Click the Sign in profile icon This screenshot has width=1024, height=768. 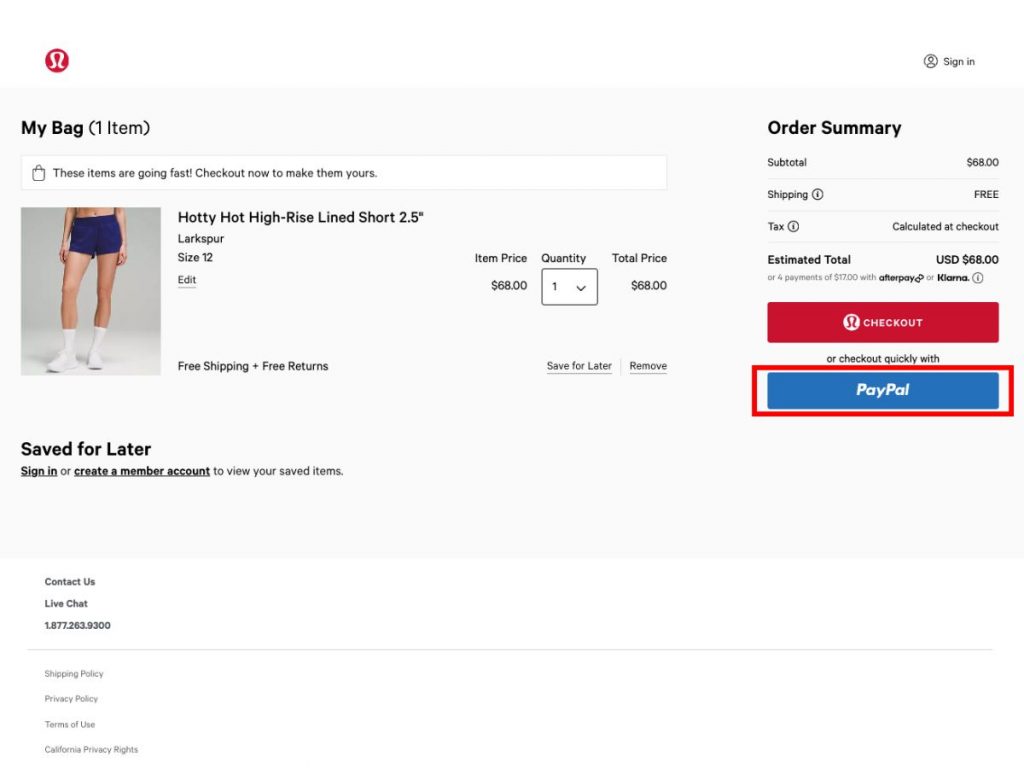931,61
